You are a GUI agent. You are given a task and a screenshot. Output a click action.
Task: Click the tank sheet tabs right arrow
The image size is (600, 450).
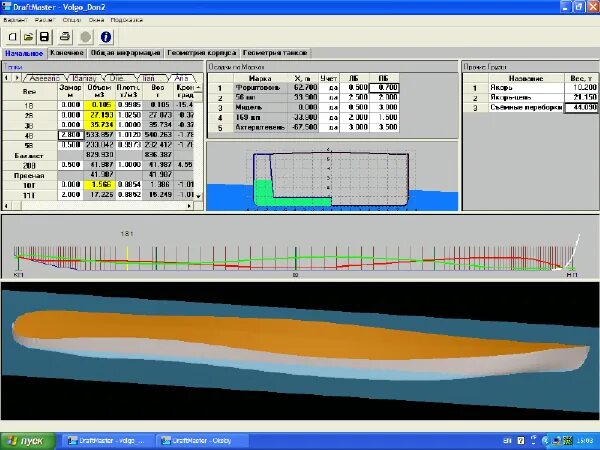(16, 78)
